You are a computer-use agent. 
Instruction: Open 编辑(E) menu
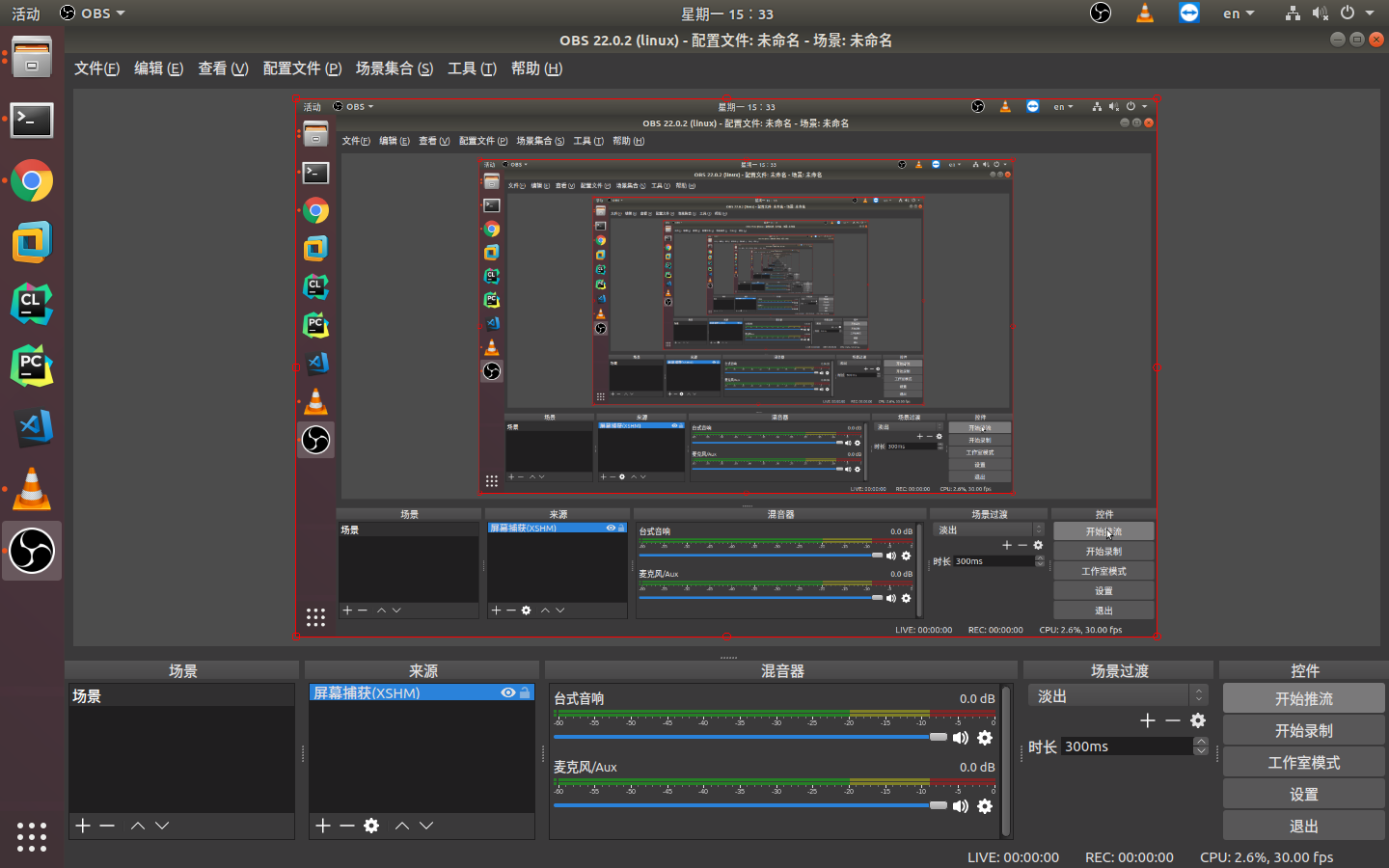pyautogui.click(x=158, y=68)
